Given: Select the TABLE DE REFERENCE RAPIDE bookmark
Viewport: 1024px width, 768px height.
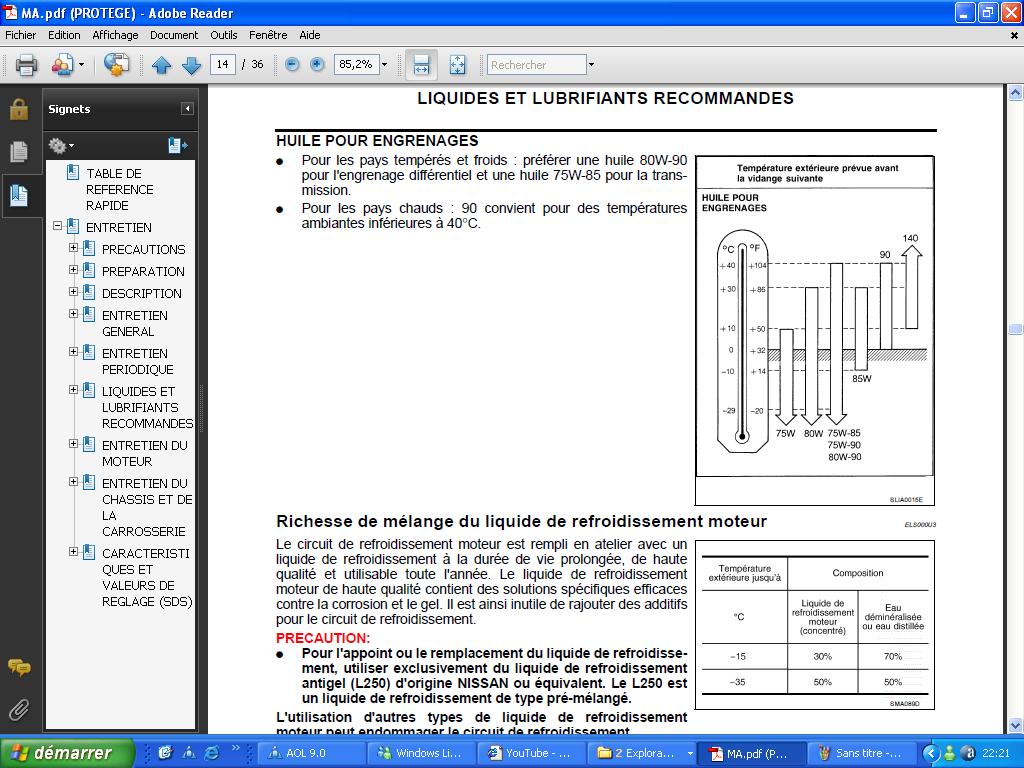Looking at the screenshot, I should 120,189.
